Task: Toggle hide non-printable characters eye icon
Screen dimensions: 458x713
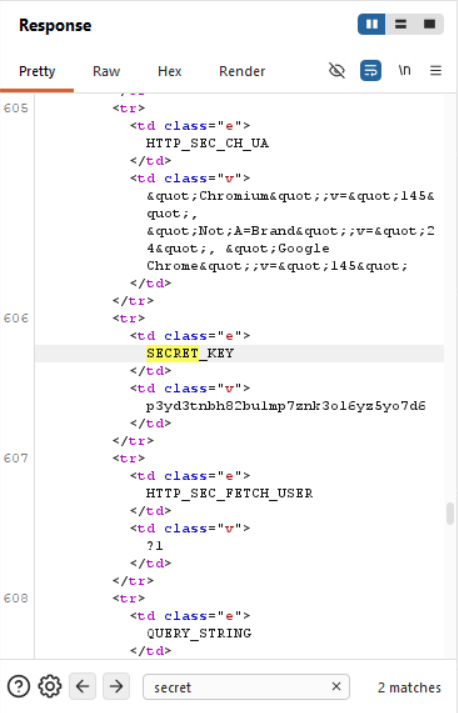Action: (337, 70)
